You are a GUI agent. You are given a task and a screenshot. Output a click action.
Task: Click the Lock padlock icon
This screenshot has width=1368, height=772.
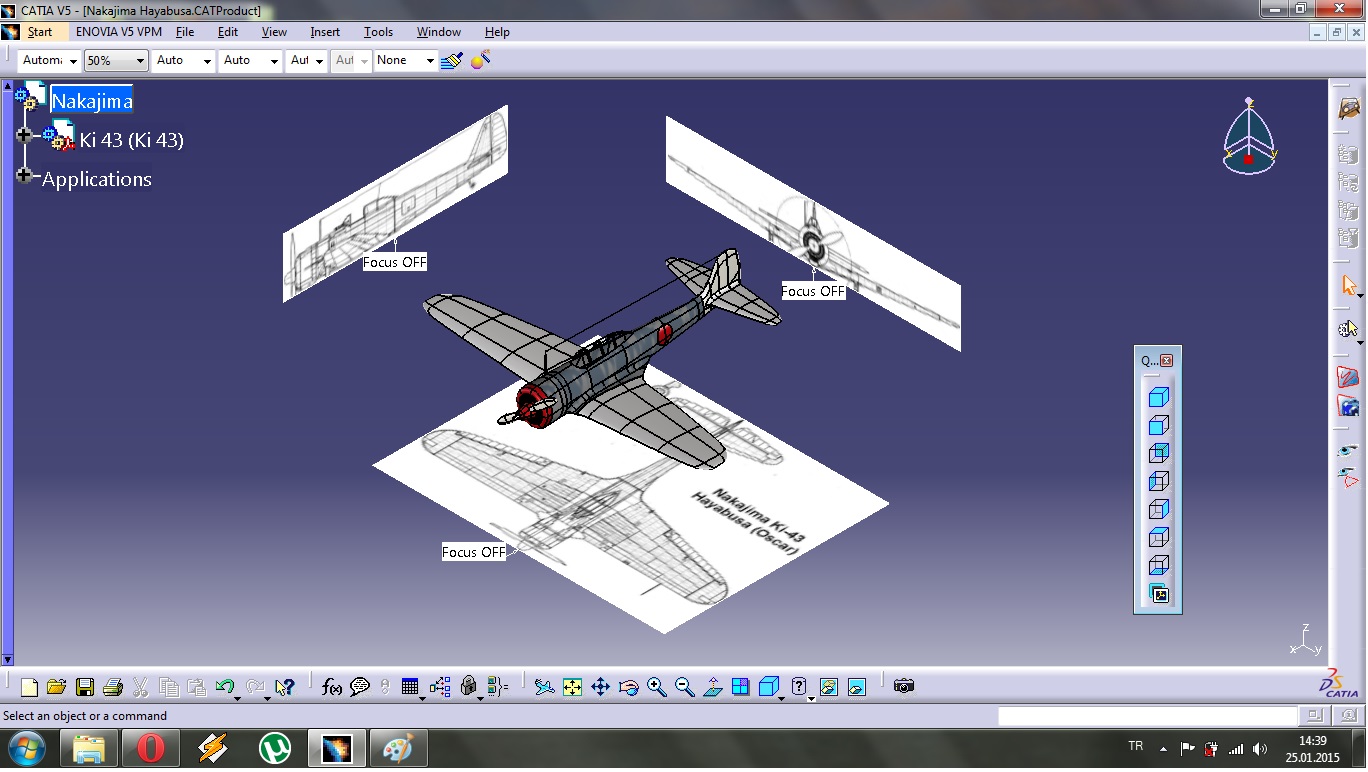(468, 687)
